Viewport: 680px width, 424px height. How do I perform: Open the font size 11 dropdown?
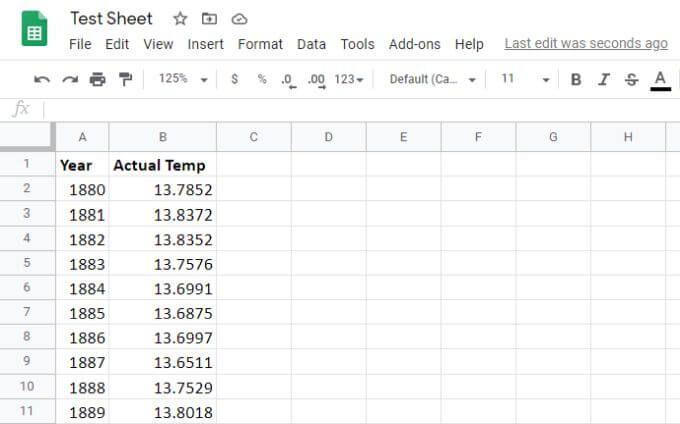[525, 79]
